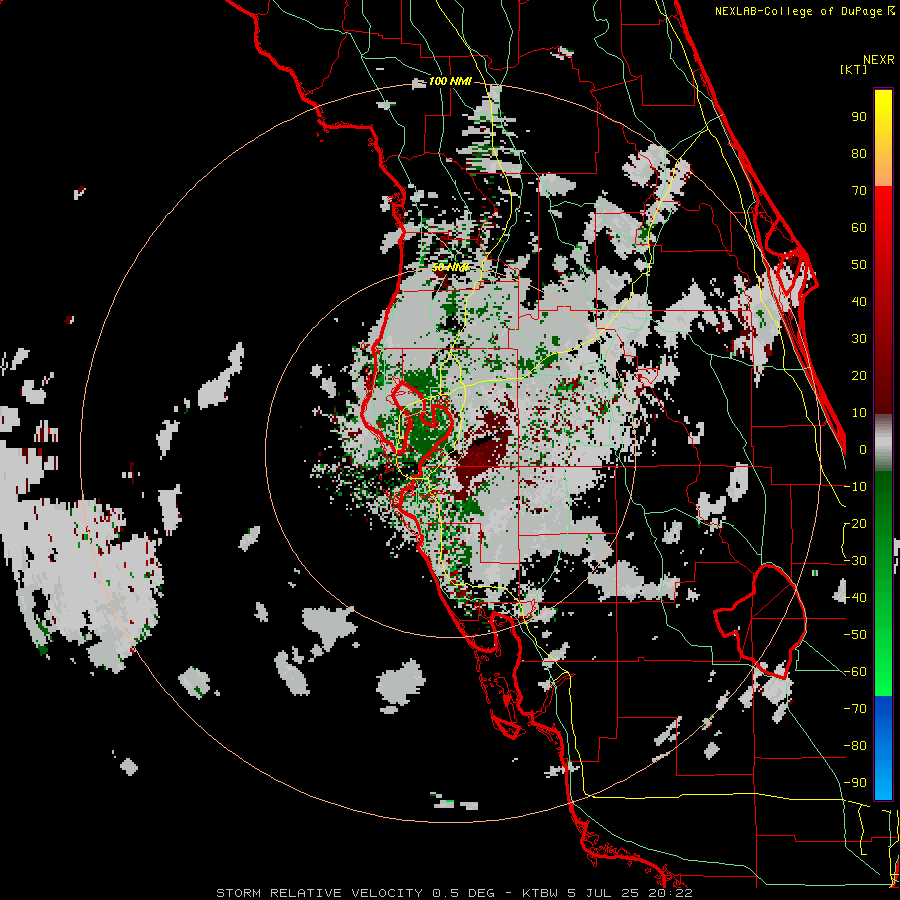Click the positive 60 scale label
Image resolution: width=900 pixels, height=900 pixels.
[x=859, y=227]
